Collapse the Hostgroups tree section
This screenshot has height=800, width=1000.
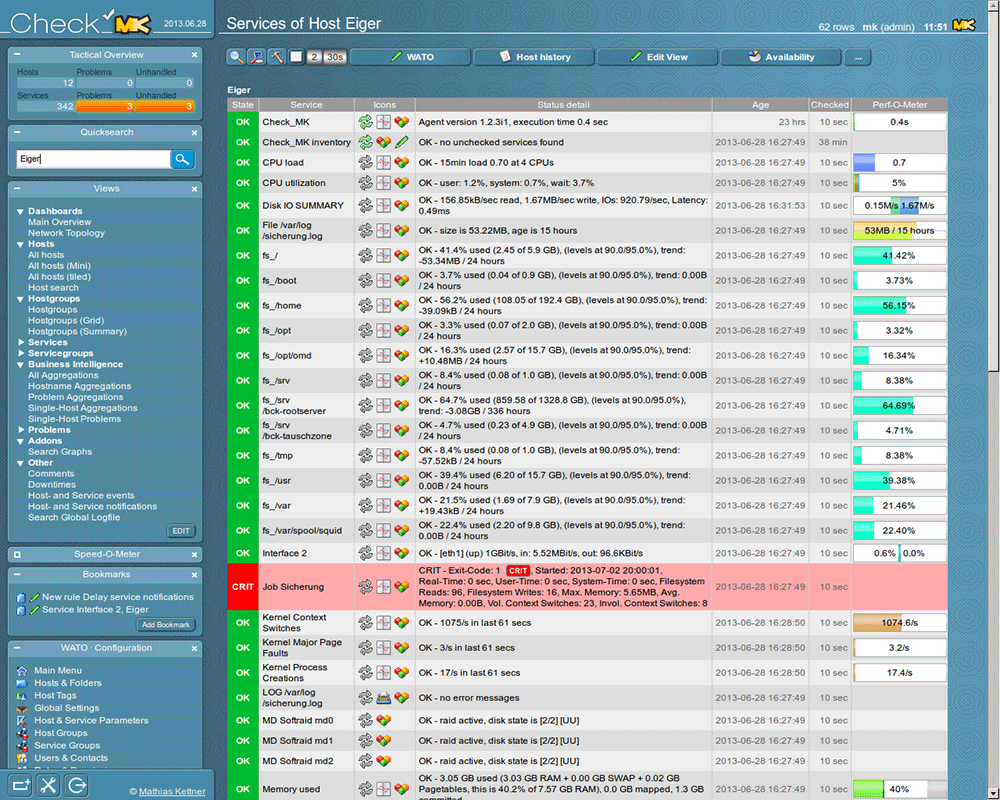20,299
